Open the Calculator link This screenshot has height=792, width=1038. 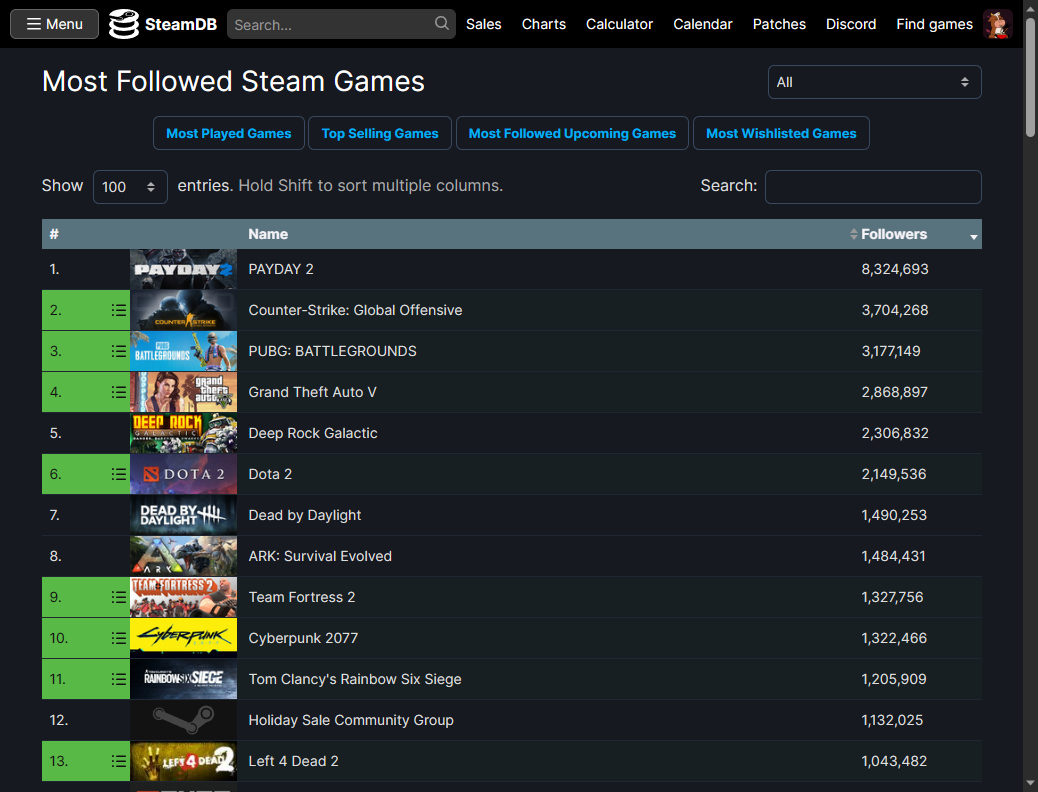[619, 25]
